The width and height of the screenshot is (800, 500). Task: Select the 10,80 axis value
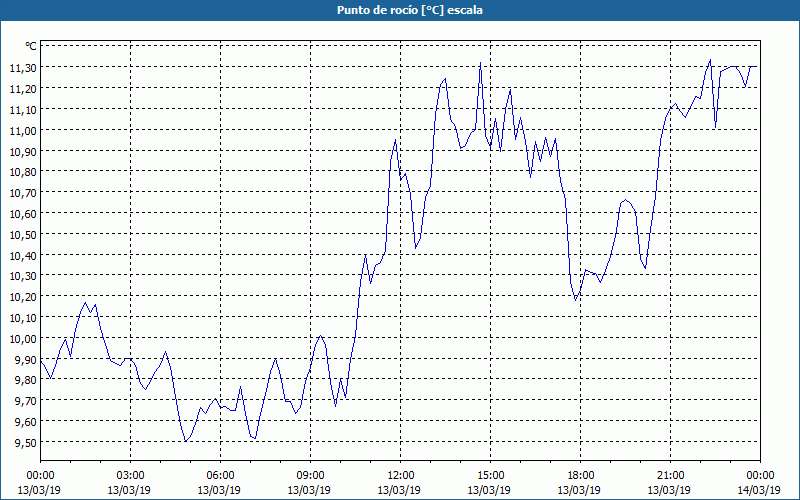pyautogui.click(x=23, y=171)
